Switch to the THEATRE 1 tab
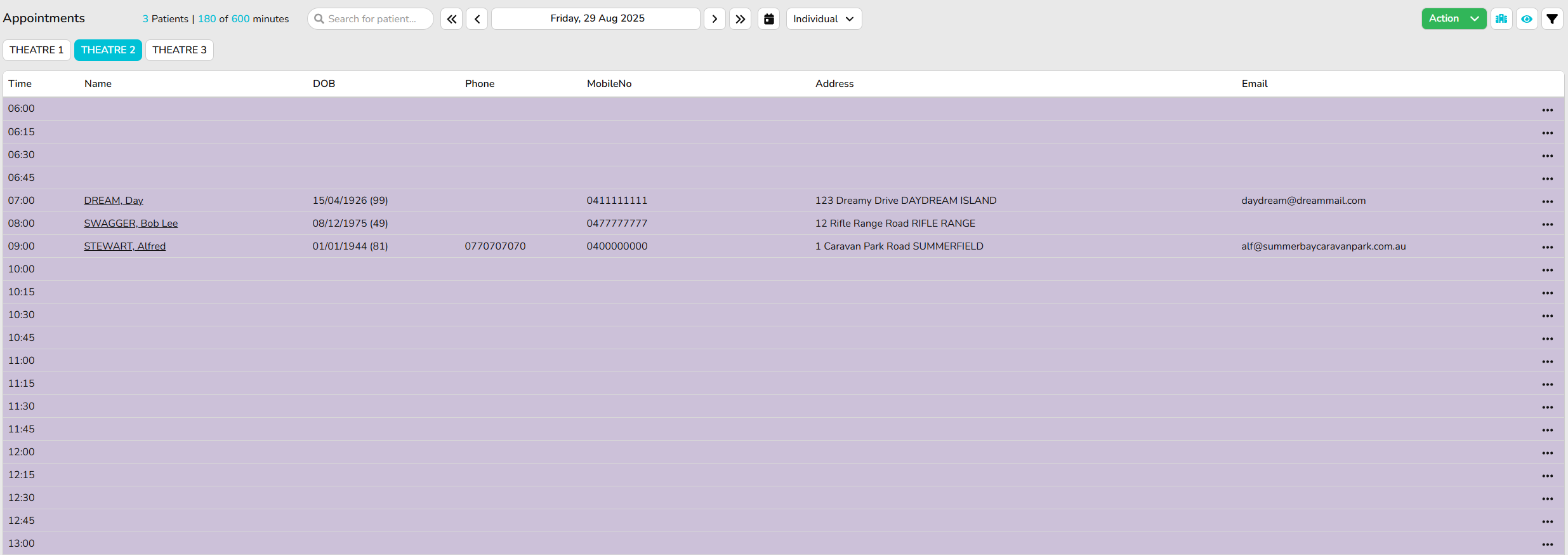This screenshot has height=555, width=1568. (x=37, y=50)
